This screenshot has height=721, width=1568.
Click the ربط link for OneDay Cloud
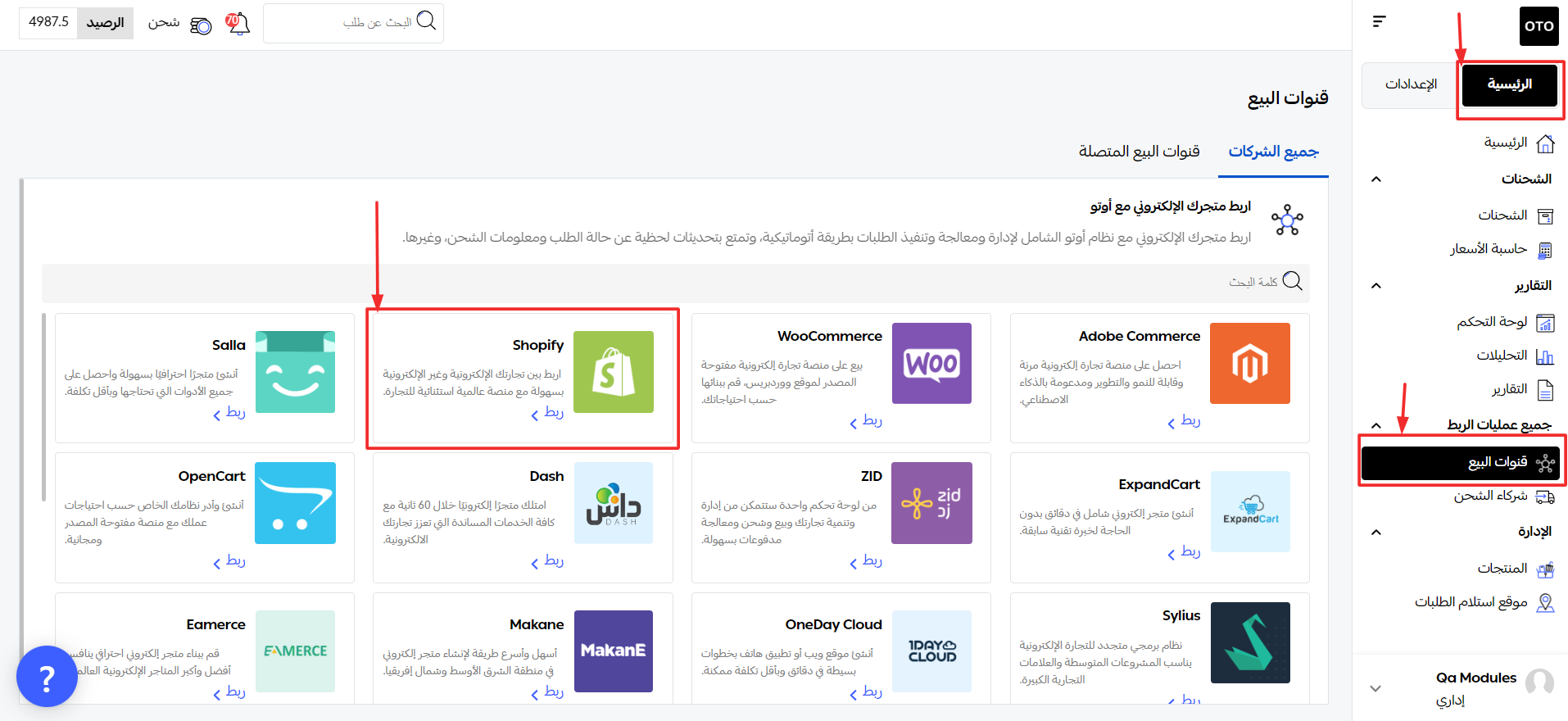(866, 692)
